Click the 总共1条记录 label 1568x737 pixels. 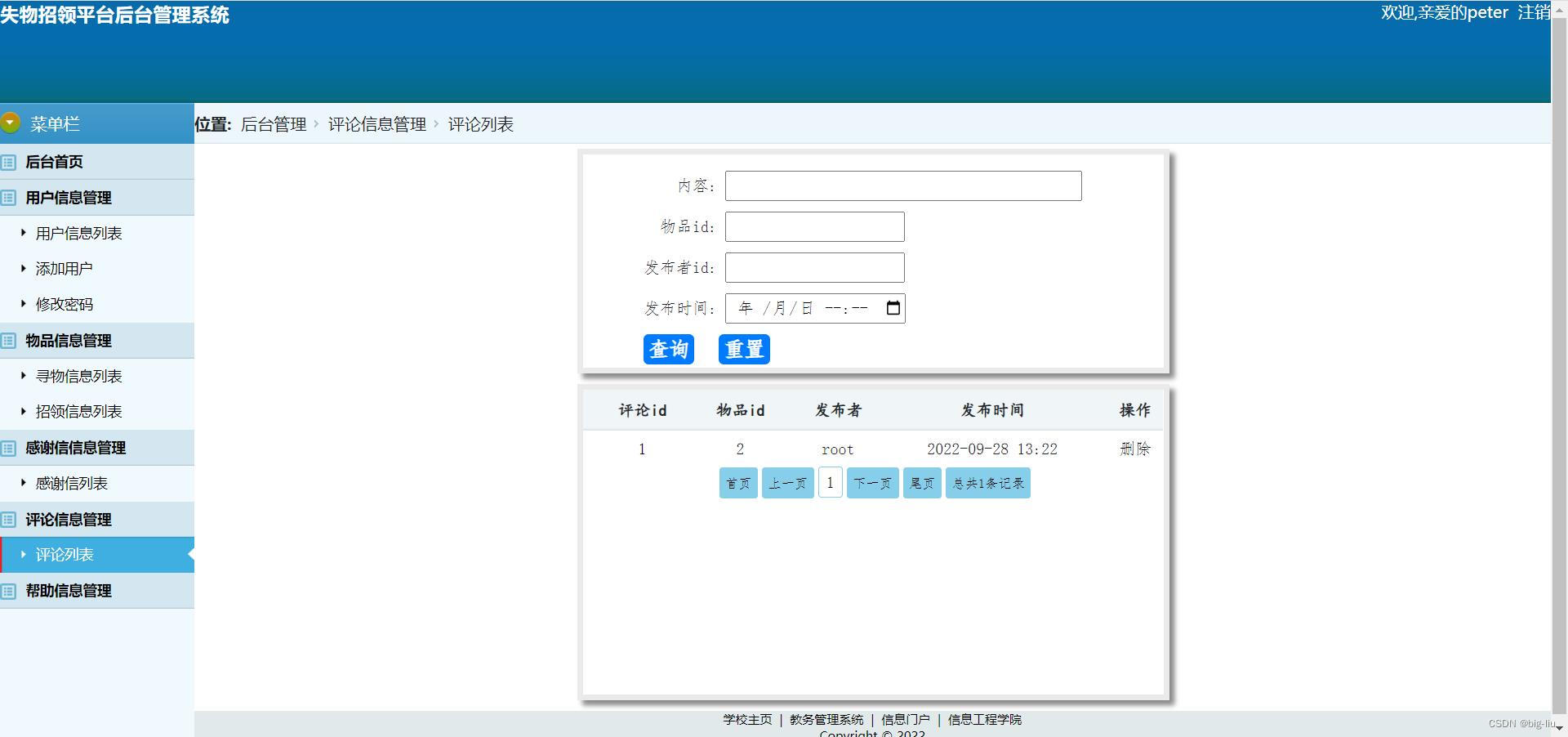click(x=988, y=483)
